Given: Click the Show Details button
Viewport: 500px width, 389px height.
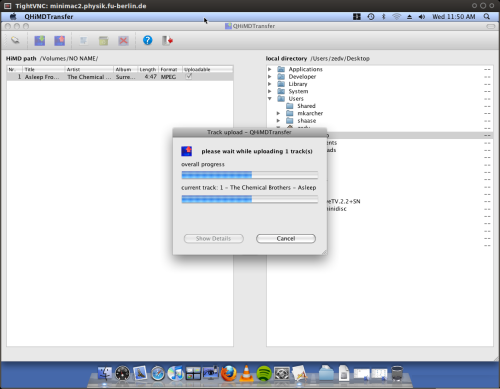Looking at the screenshot, I should pos(213,238).
